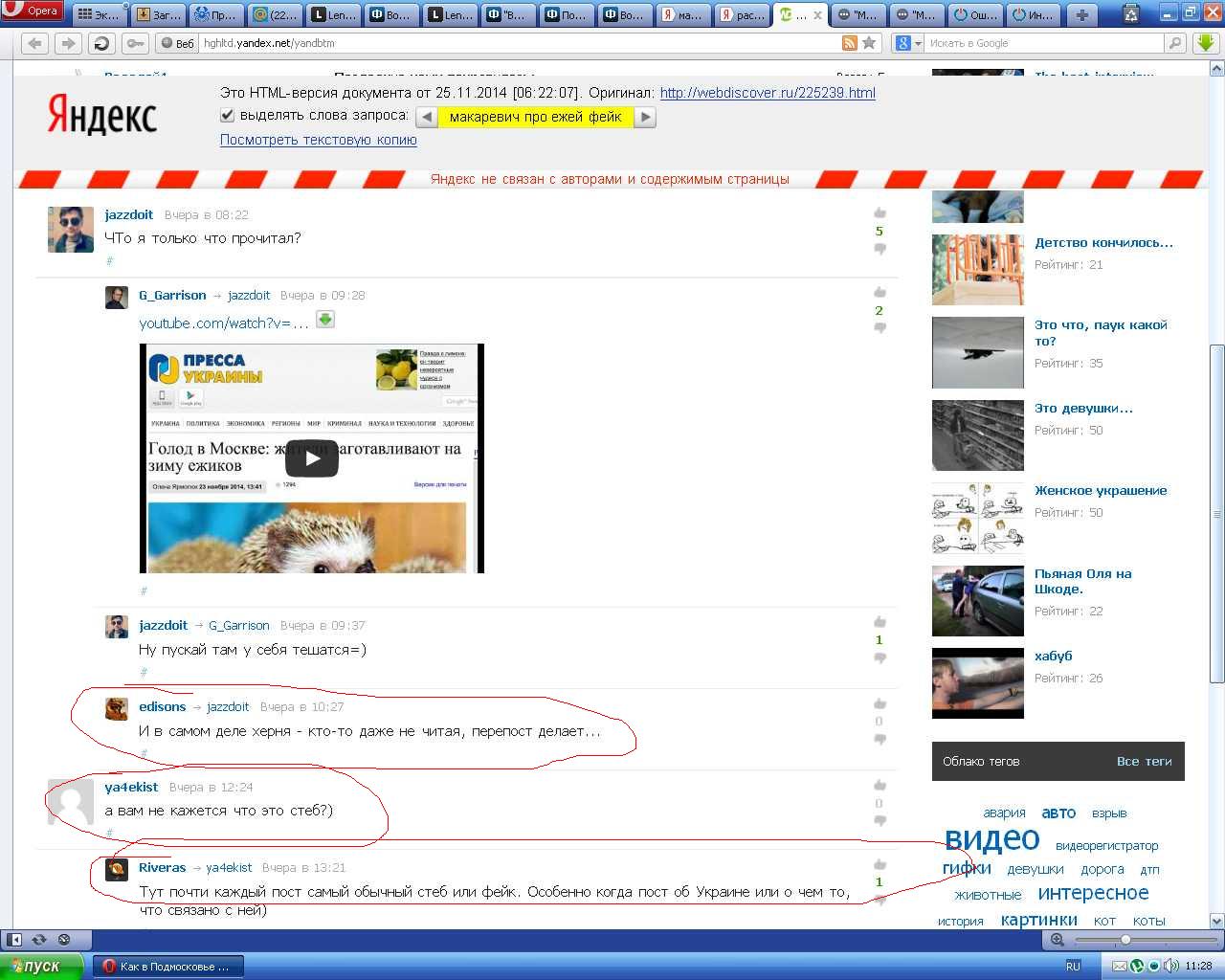Bookmark page with the star icon
Viewport: 1225px width, 980px height.
click(x=869, y=43)
